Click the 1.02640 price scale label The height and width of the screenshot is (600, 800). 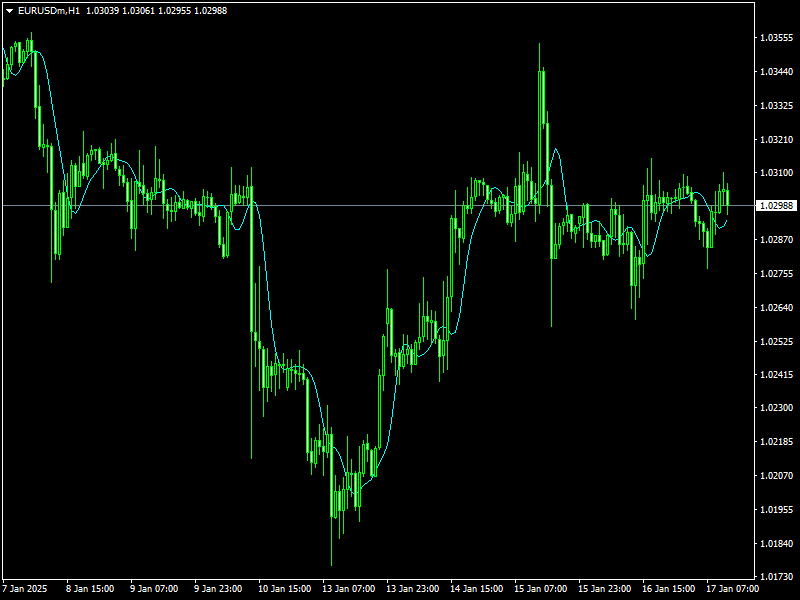777,307
